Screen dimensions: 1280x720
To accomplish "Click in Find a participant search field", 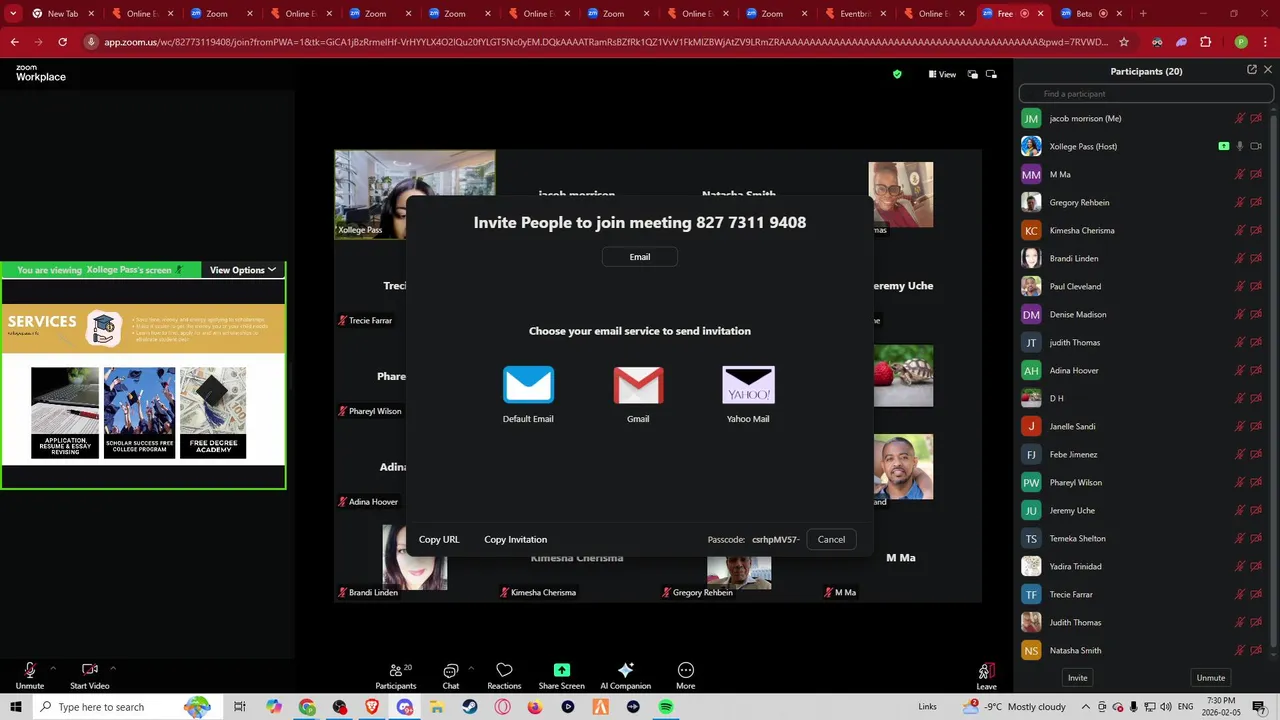I will pos(1146,94).
